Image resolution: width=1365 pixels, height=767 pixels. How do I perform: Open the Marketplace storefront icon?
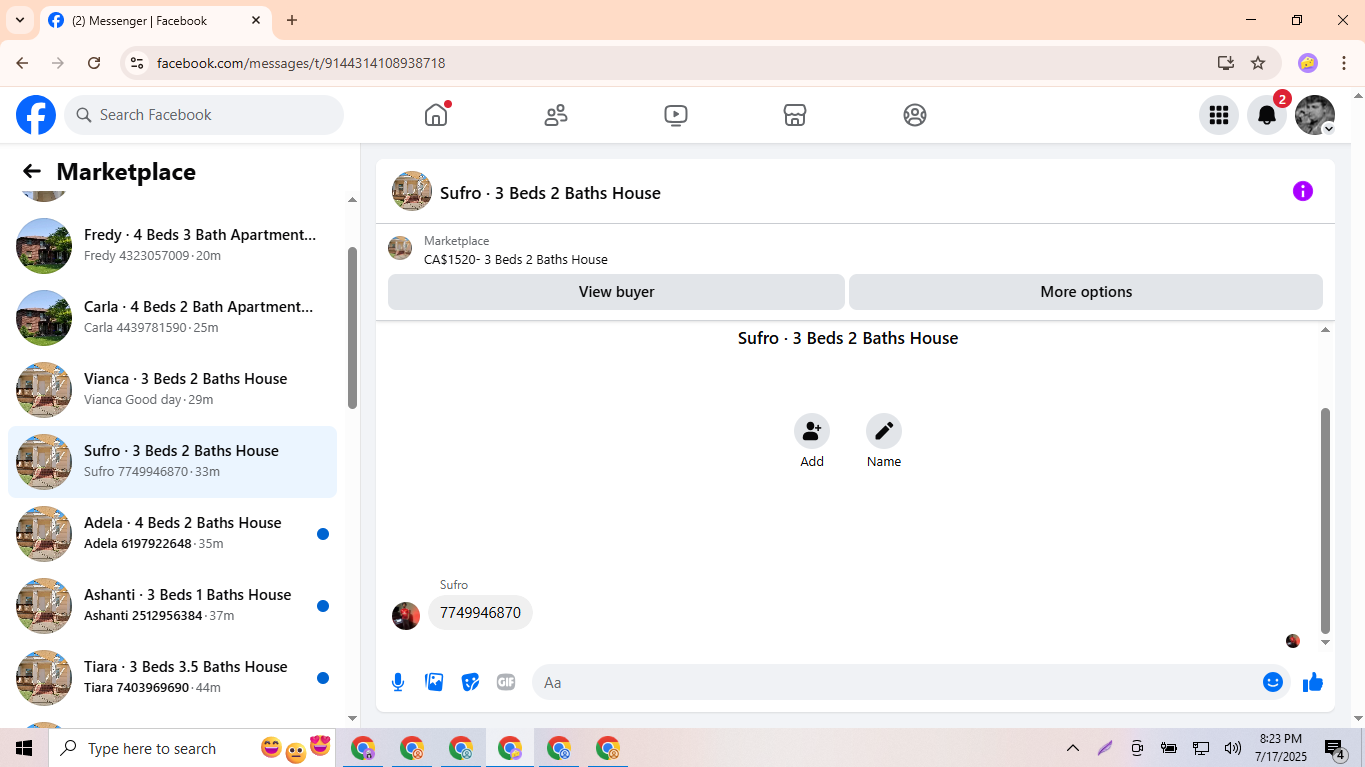click(795, 115)
